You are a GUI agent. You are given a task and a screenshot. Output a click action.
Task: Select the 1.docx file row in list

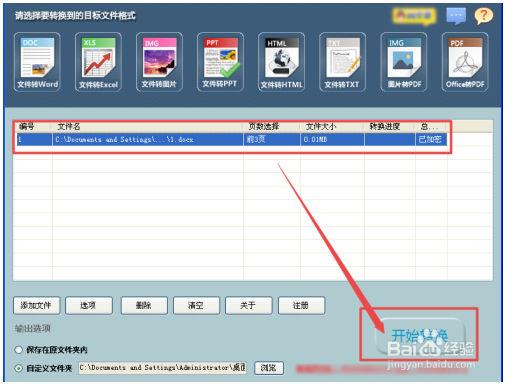pyautogui.click(x=232, y=139)
